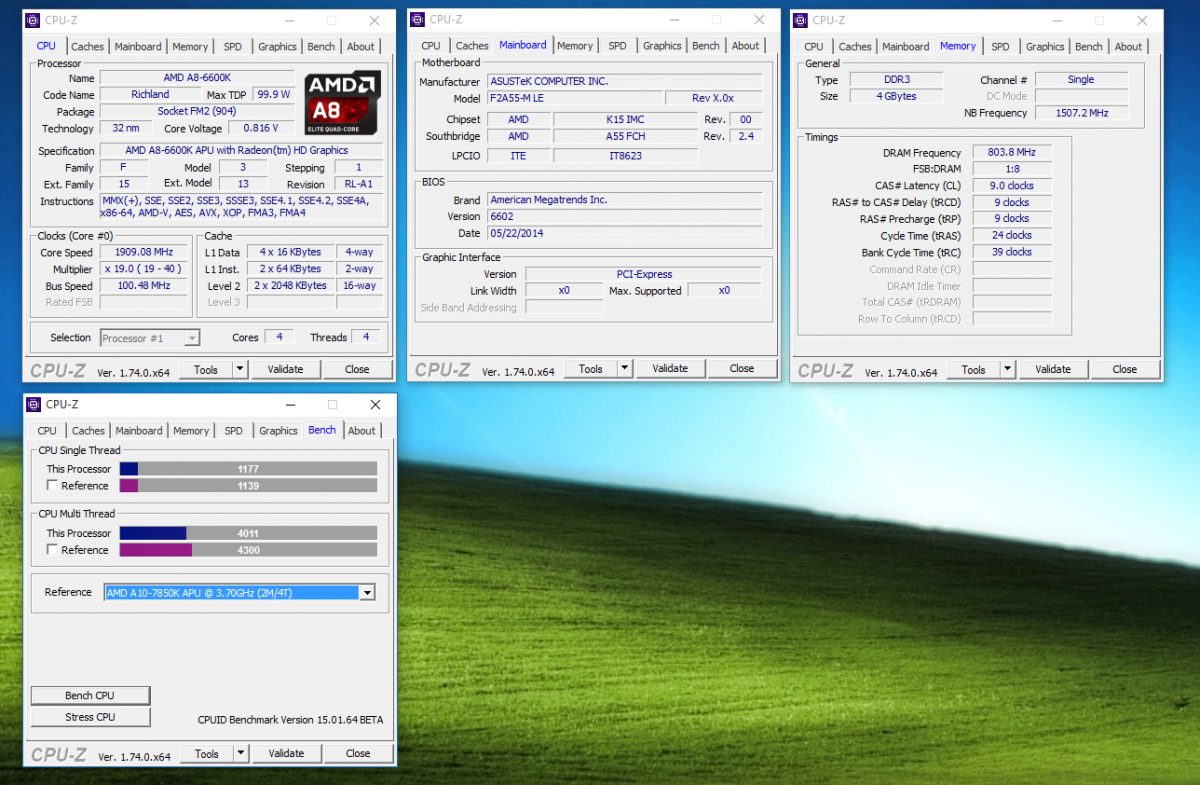Switch to the CPU tab in the Bench window

[47, 431]
